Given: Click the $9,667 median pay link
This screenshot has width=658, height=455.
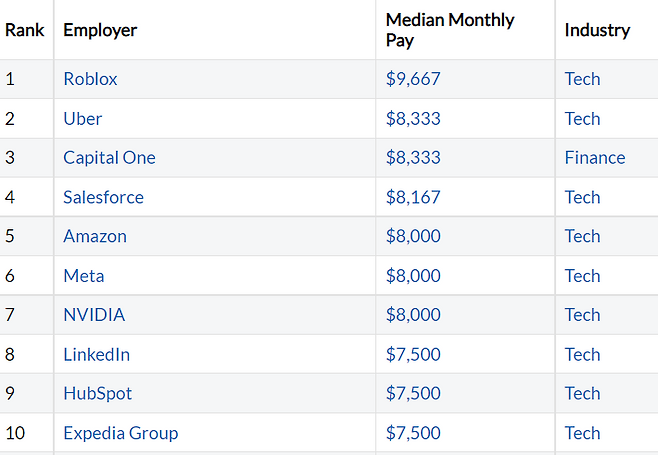Looking at the screenshot, I should point(413,79).
